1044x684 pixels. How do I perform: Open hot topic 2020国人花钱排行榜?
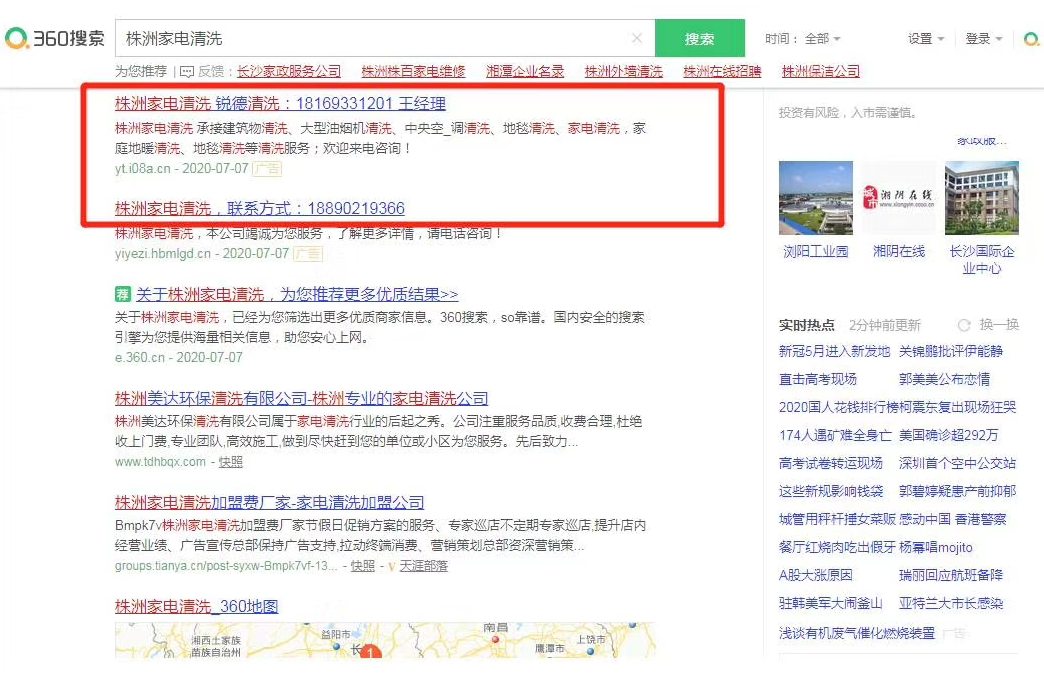point(838,407)
